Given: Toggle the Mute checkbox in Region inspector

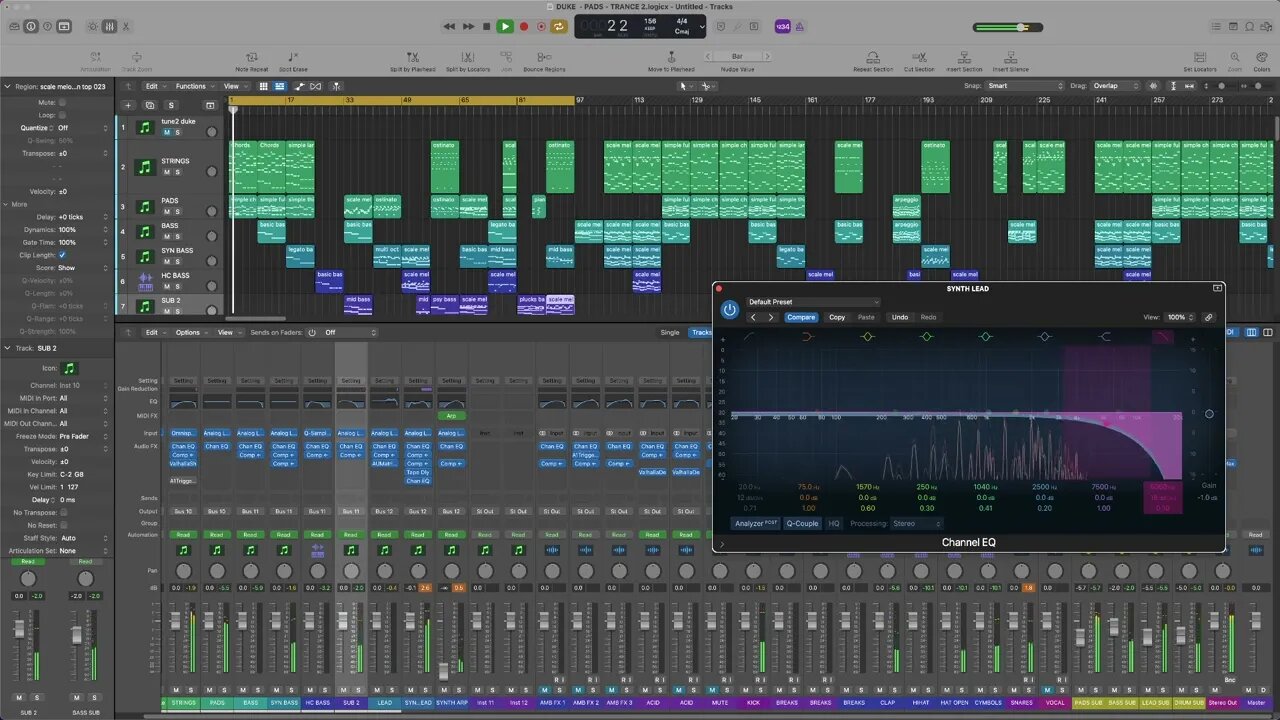Looking at the screenshot, I should 62,102.
